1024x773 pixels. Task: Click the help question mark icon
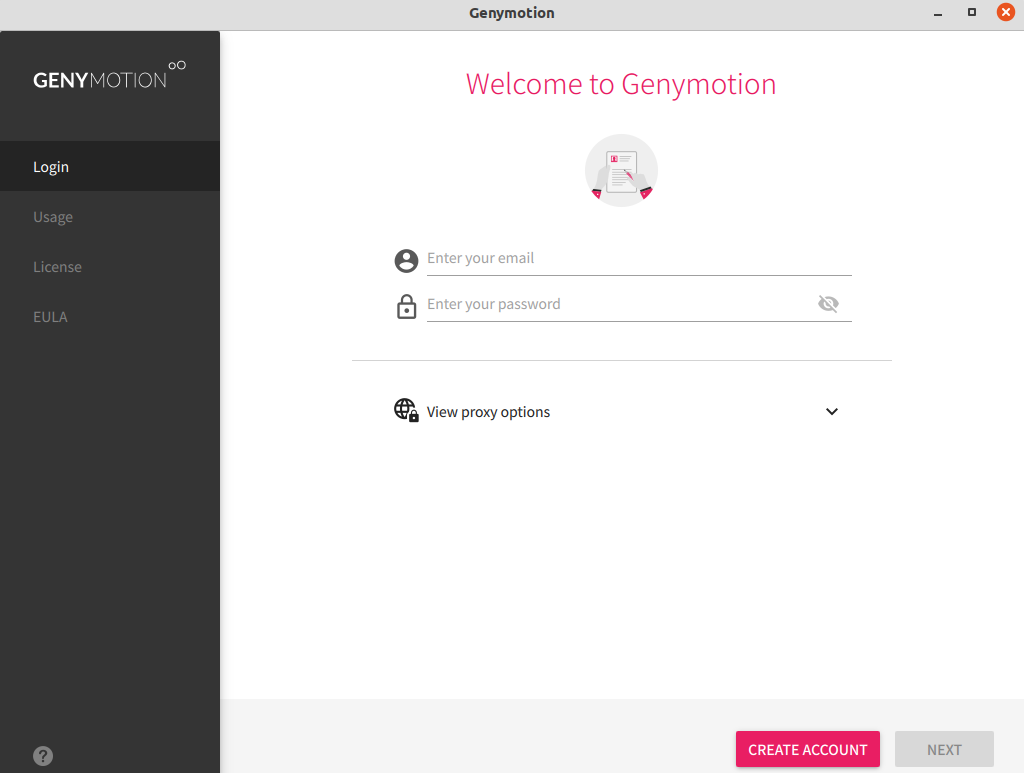43,756
